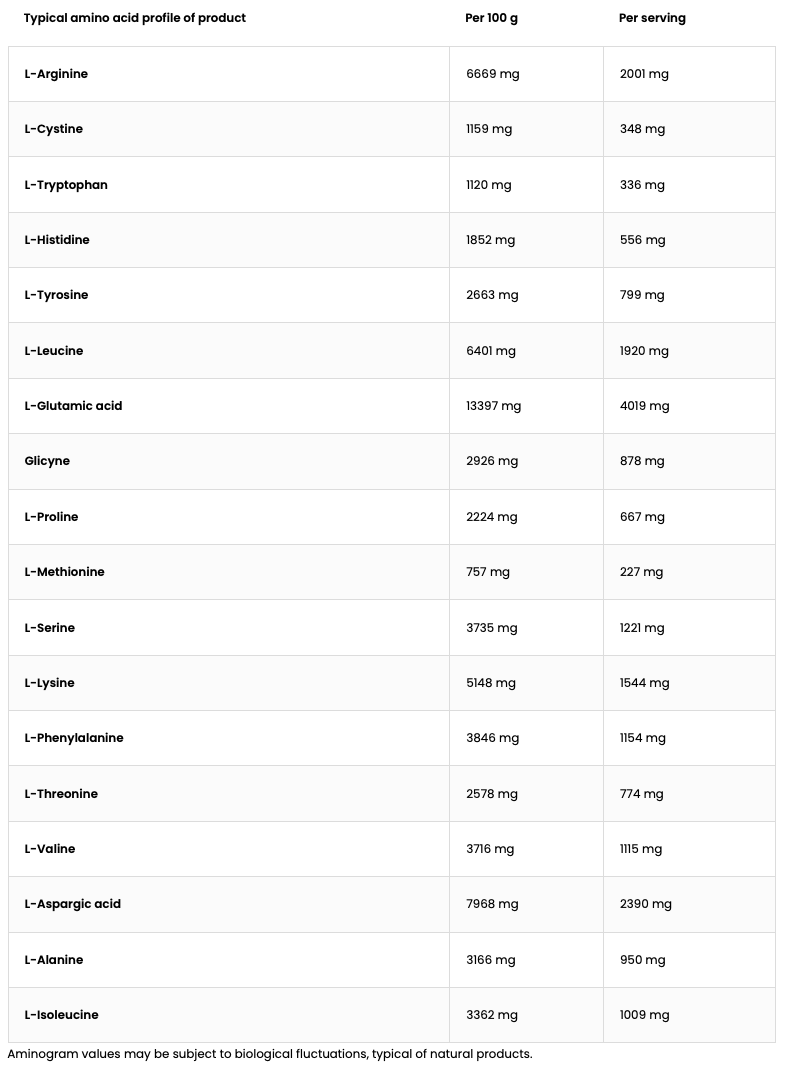The image size is (787, 1073).
Task: Click the L-Arginine row label
Action: point(56,74)
